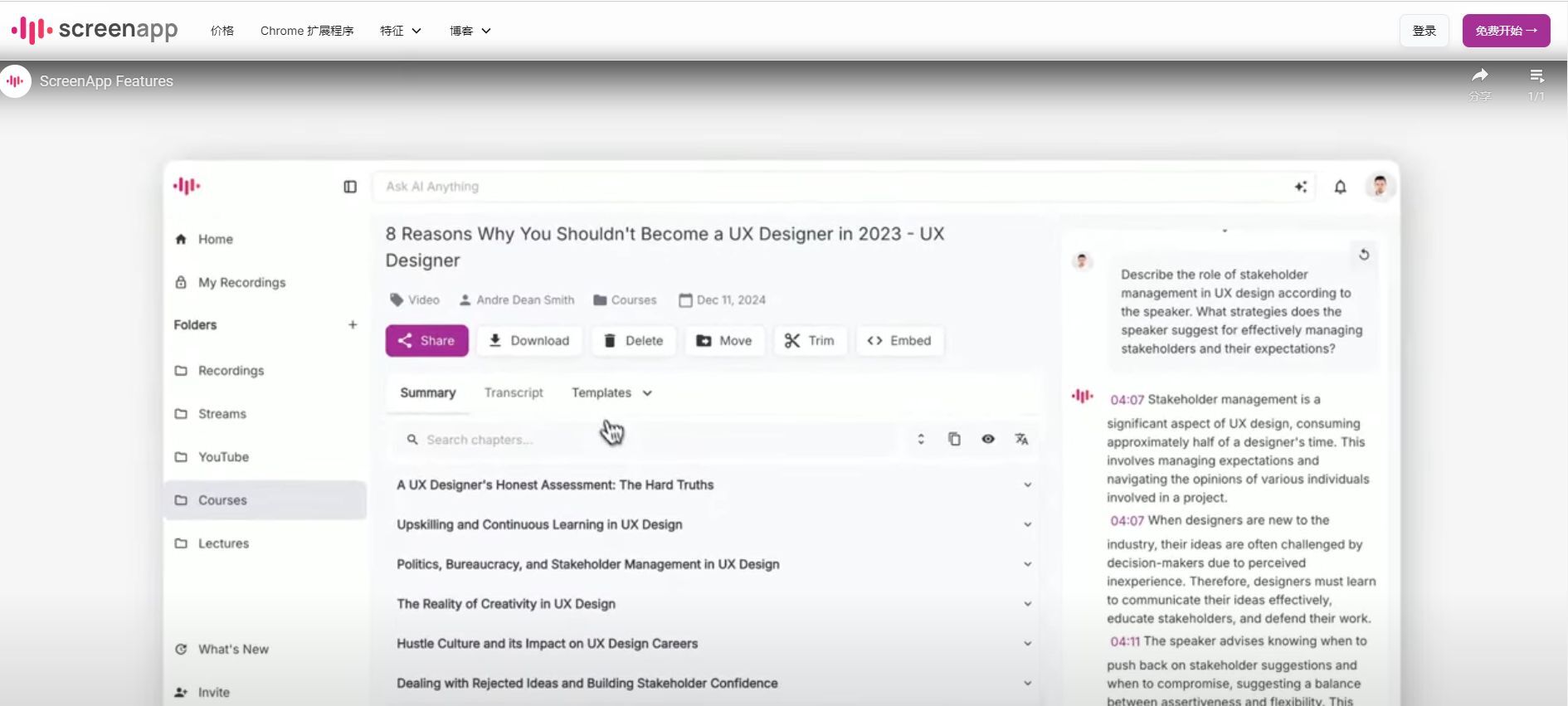Click the purple Share button
This screenshot has height=706, width=1568.
426,340
